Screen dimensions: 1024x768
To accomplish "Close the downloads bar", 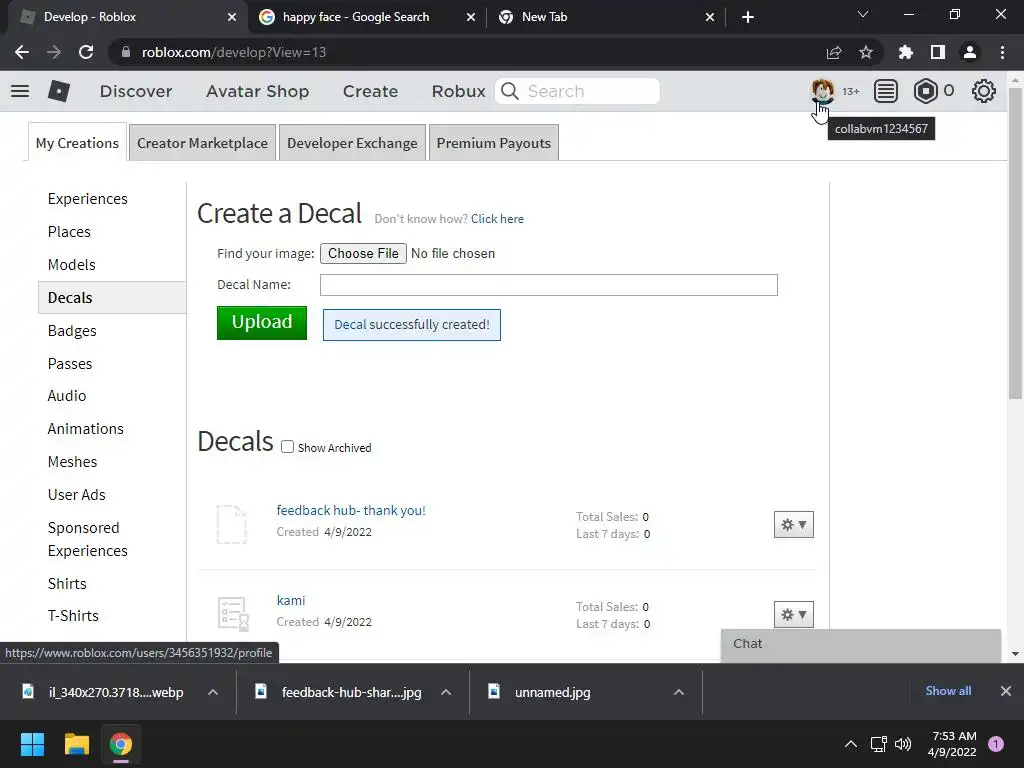I will click(1006, 691).
